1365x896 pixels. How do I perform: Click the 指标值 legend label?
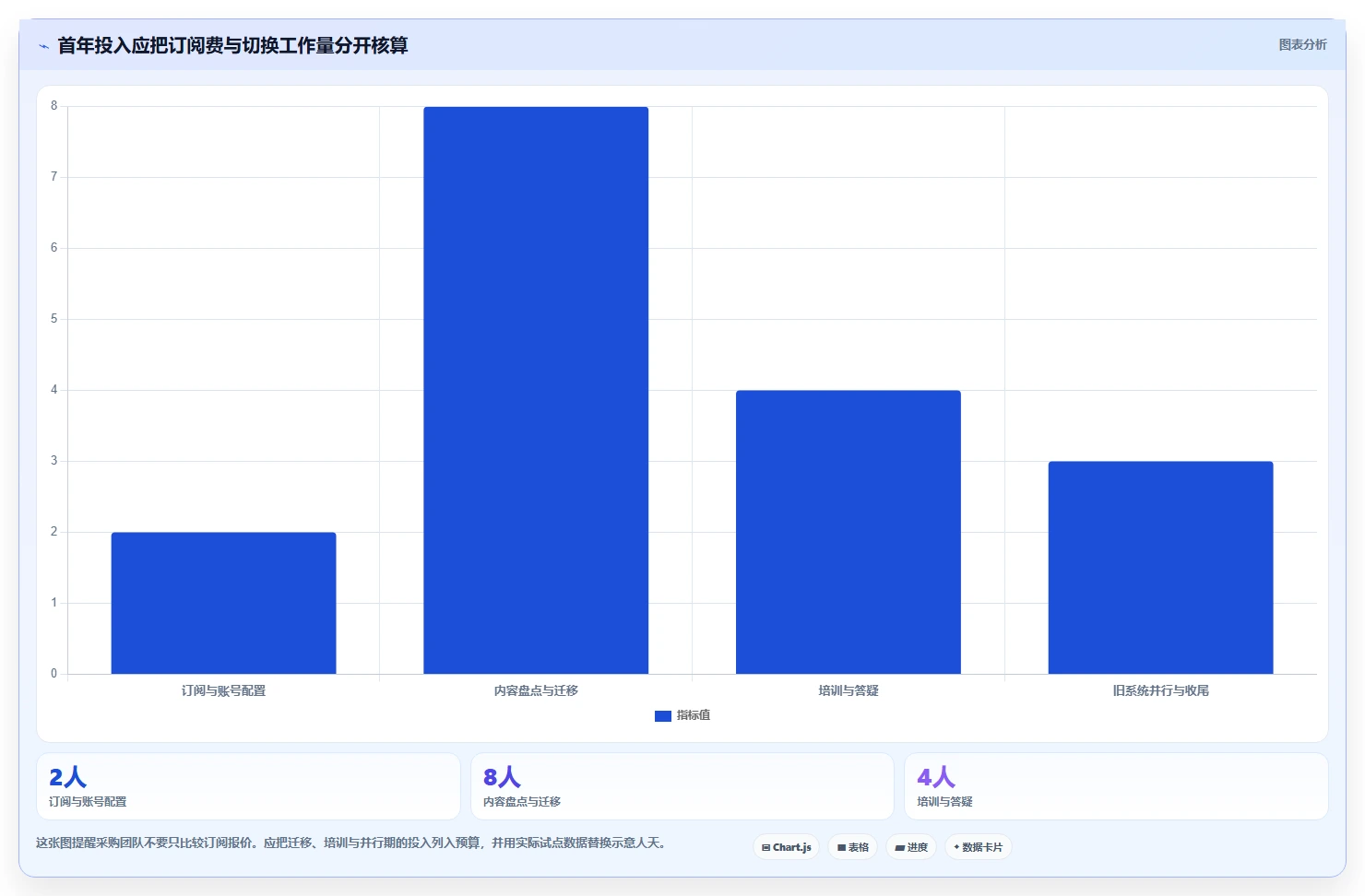point(694,715)
